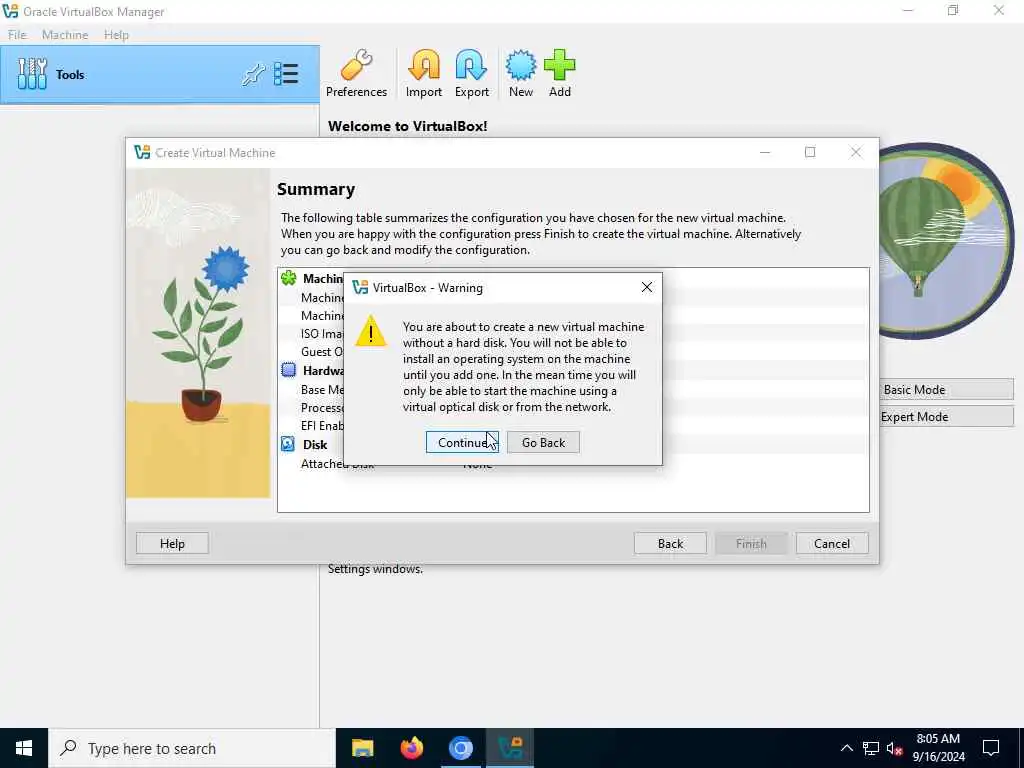Click the Summary heading text
Screen dimensions: 1024x768
316,189
